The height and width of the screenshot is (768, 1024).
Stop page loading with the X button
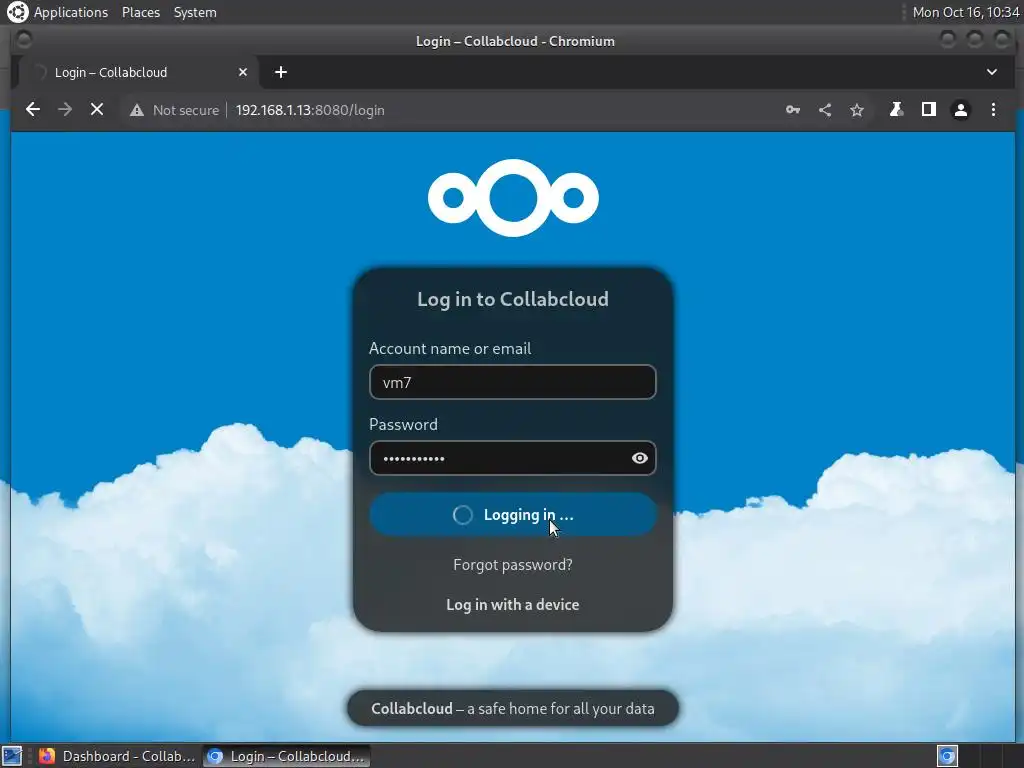pos(97,110)
